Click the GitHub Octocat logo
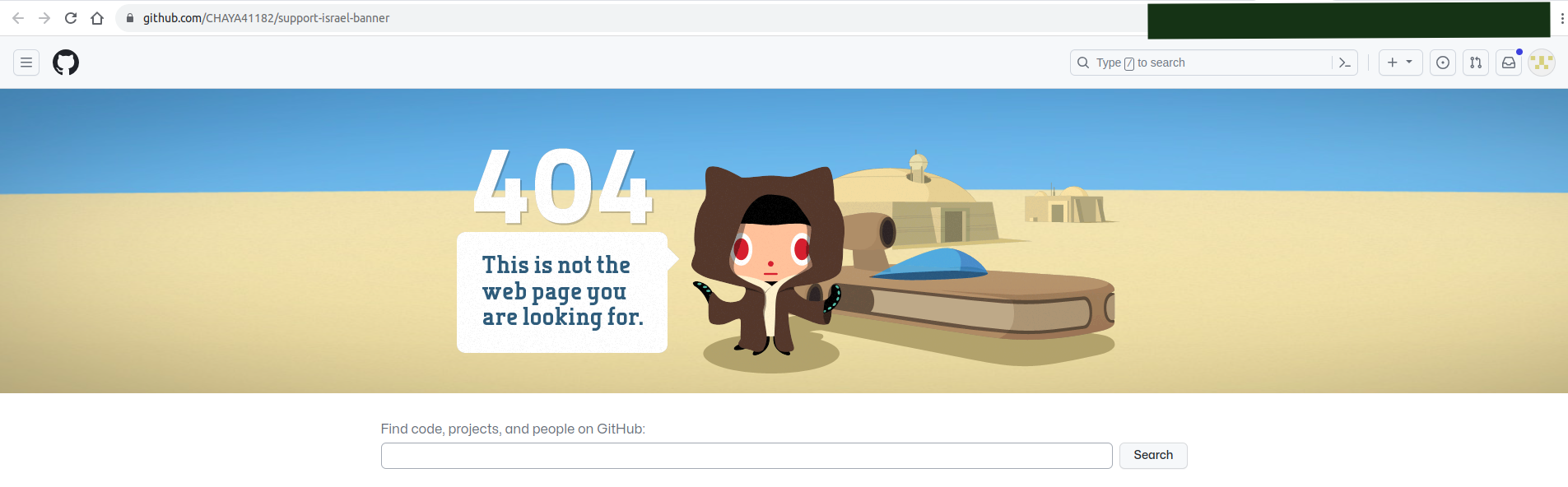This screenshot has width=1568, height=487. pyautogui.click(x=66, y=63)
